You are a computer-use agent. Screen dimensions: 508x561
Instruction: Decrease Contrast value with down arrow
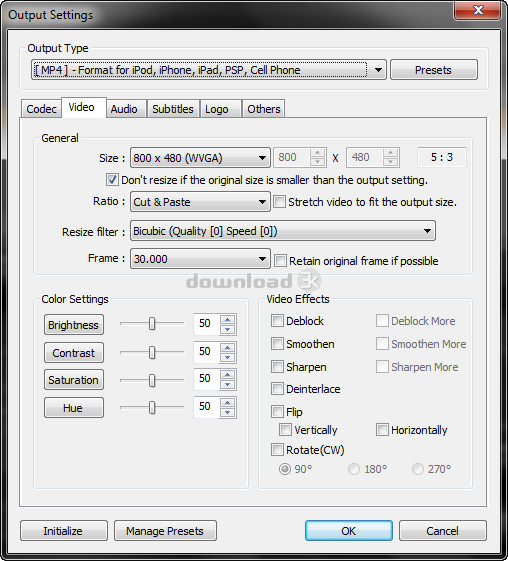(x=228, y=357)
